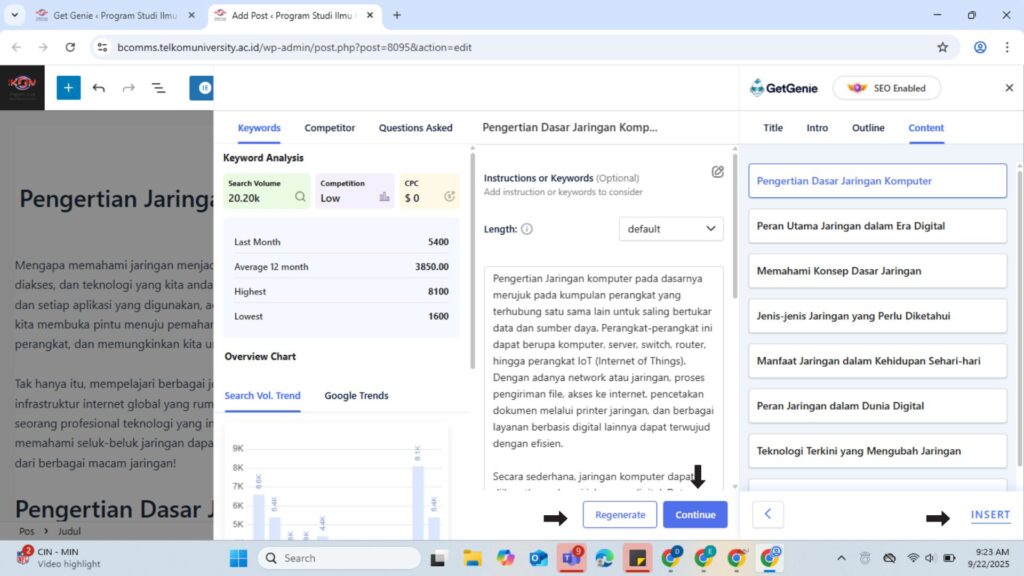1024x576 pixels.
Task: Select outline item Pengertian Dasar Jaringan Komputer
Action: [878, 181]
